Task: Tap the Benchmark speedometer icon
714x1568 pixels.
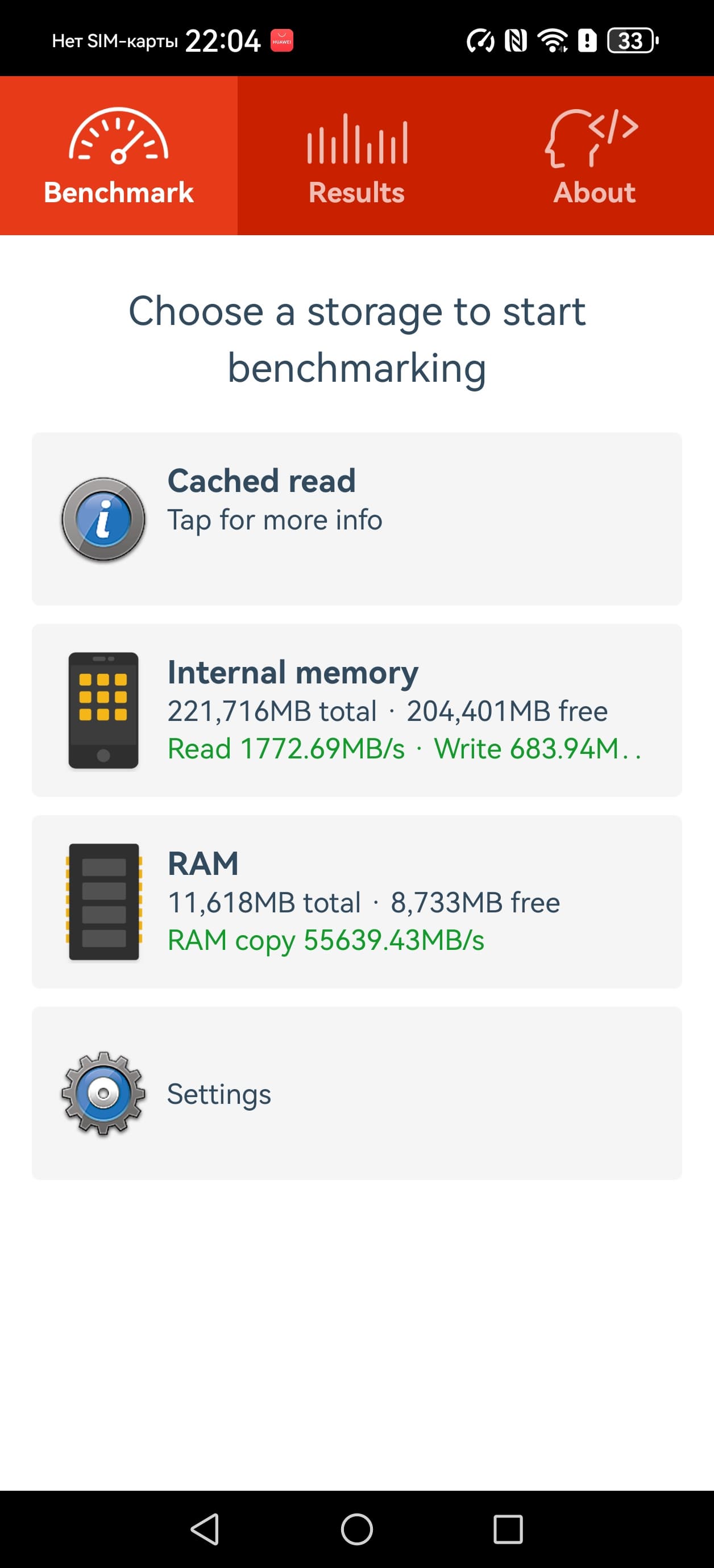Action: tap(119, 136)
